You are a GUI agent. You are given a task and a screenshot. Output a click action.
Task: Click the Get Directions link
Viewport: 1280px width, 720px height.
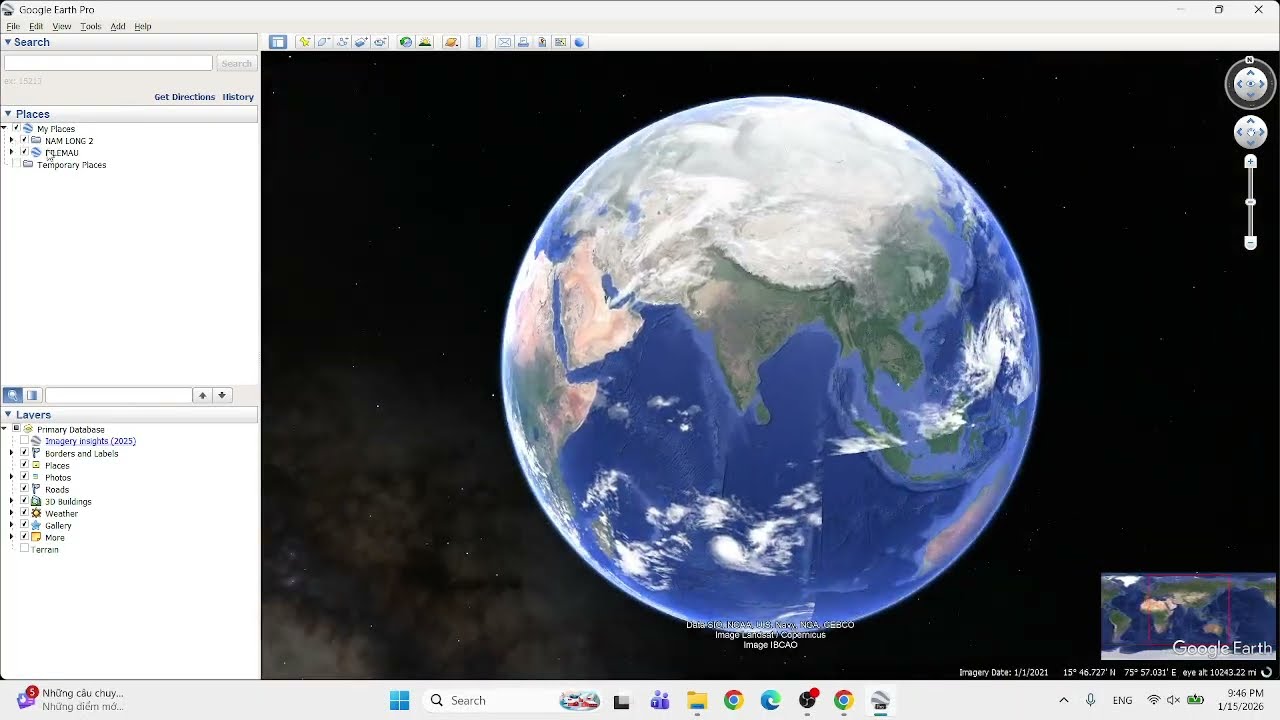tap(185, 97)
